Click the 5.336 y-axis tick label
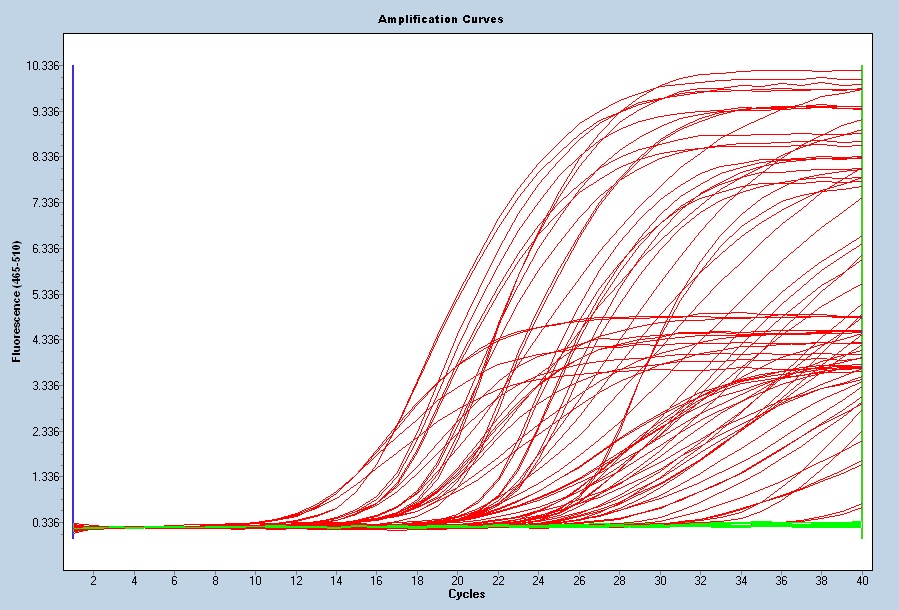 click(44, 295)
